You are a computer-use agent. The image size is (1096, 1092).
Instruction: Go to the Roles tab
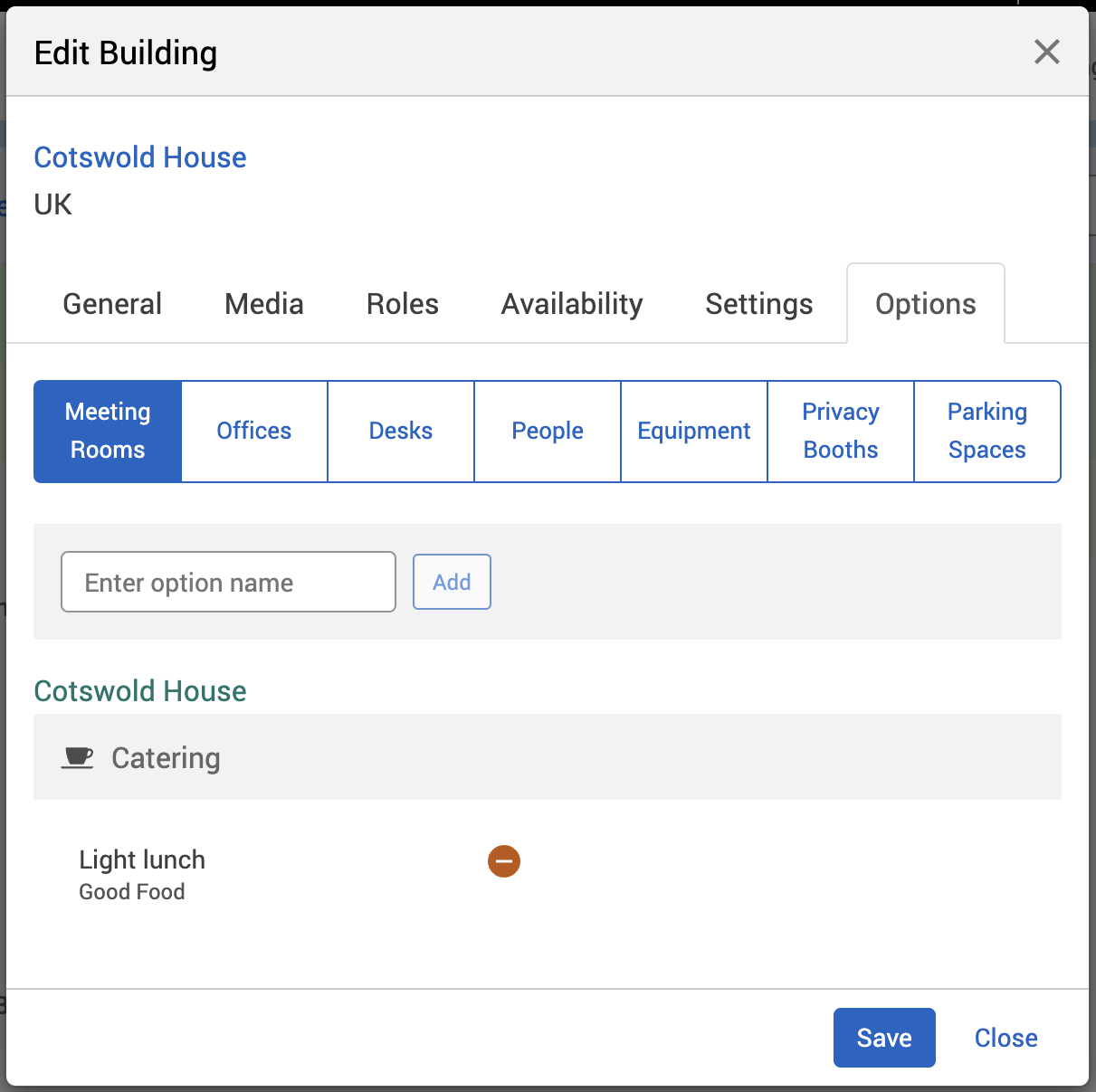tap(402, 304)
